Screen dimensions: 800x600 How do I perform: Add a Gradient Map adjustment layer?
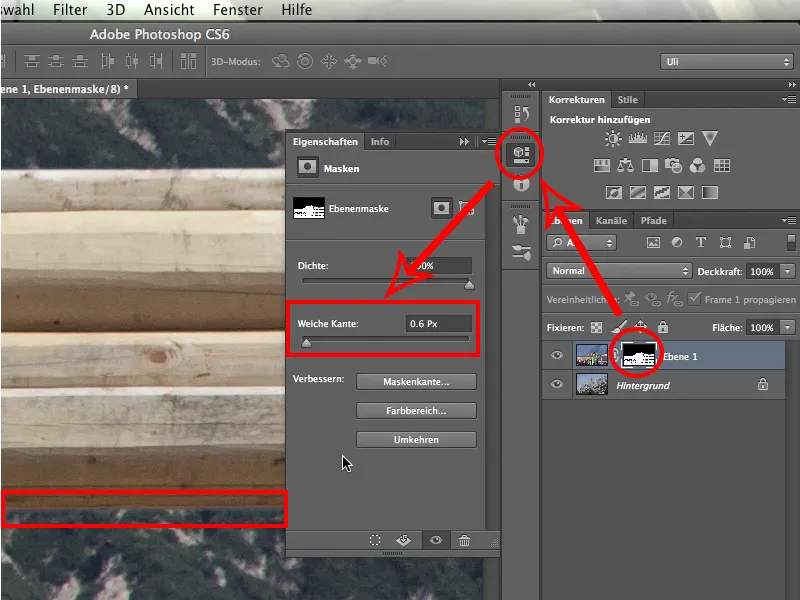[x=710, y=192]
